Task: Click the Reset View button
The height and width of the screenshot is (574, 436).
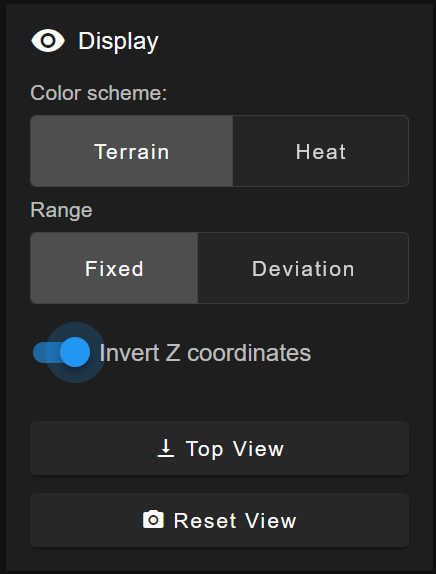Action: pos(219,520)
